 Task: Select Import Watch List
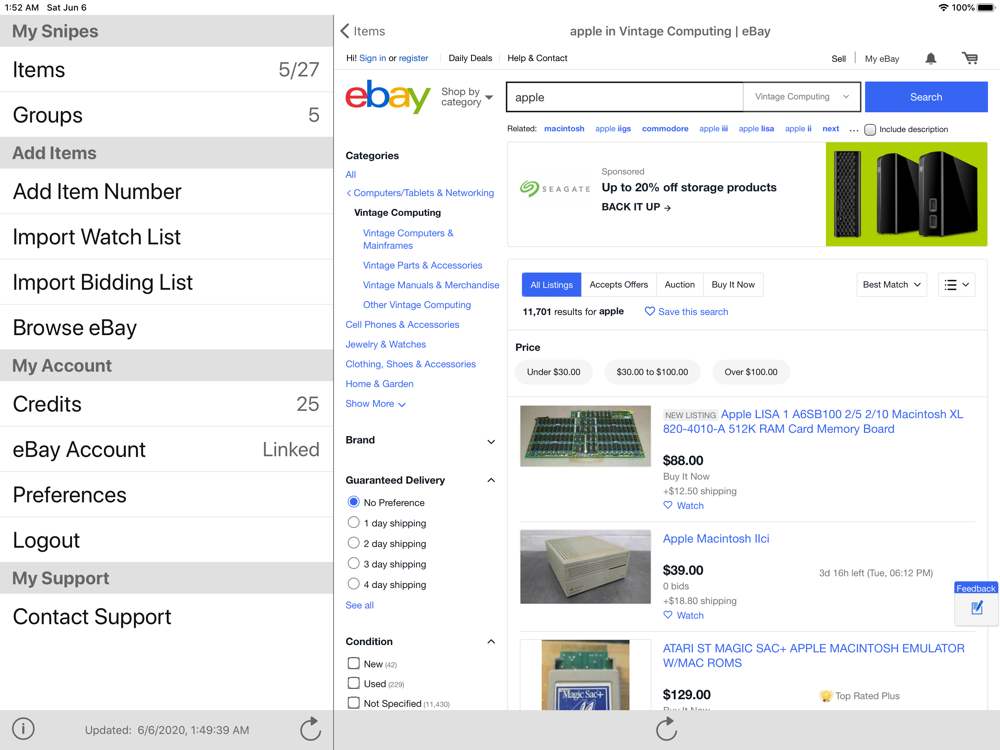[x=166, y=237]
